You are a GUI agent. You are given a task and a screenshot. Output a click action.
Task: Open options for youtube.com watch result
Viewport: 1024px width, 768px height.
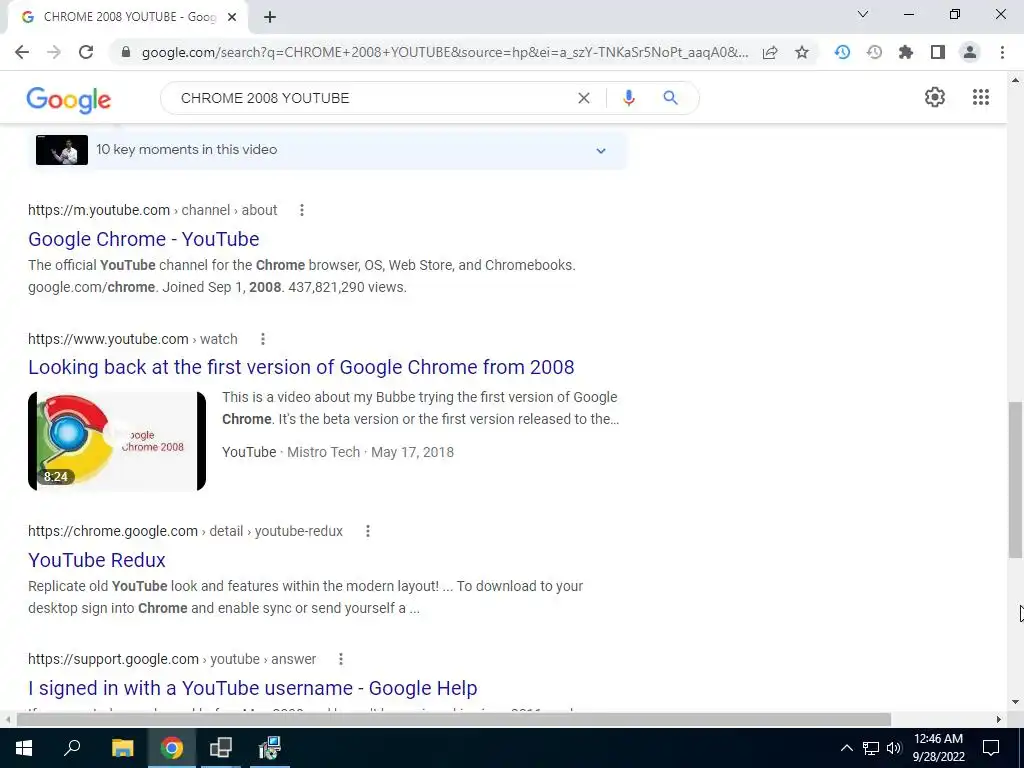pyautogui.click(x=263, y=339)
